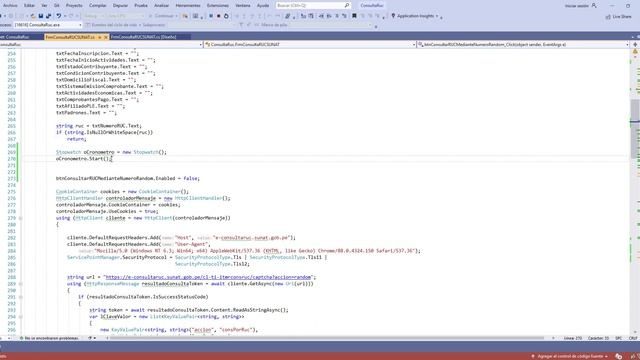Open the Prueba menu
The height and width of the screenshot is (360, 640).
tap(141, 6)
